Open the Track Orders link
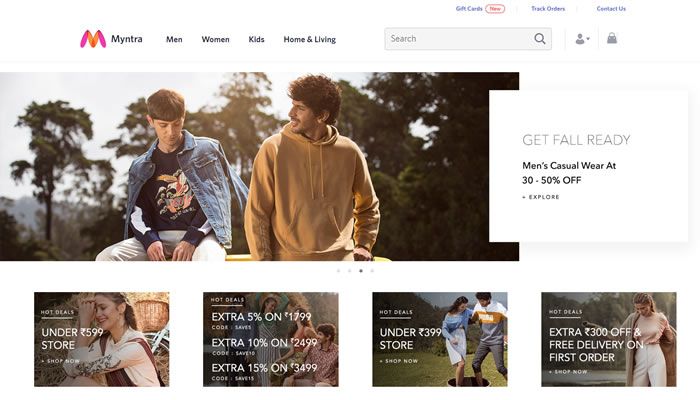700x400 pixels. 547,9
